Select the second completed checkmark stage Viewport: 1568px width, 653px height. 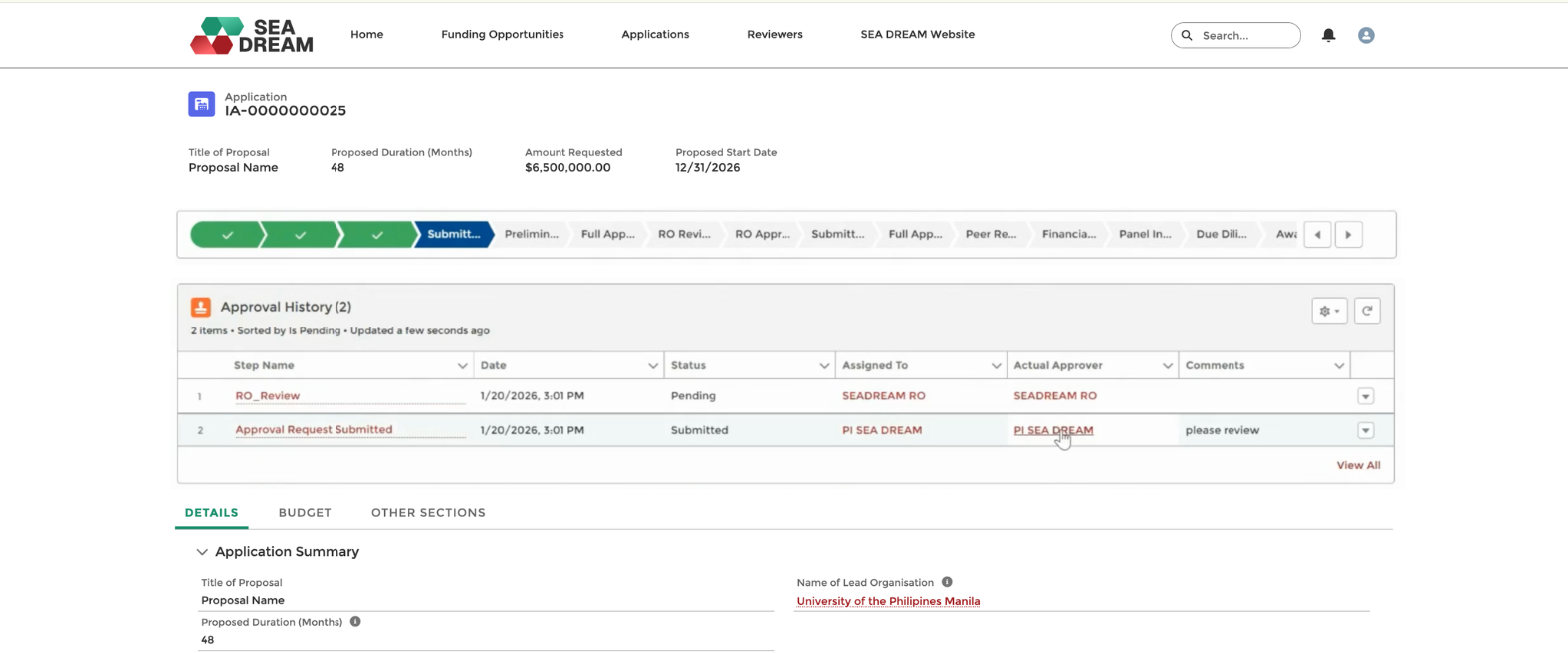tap(300, 235)
